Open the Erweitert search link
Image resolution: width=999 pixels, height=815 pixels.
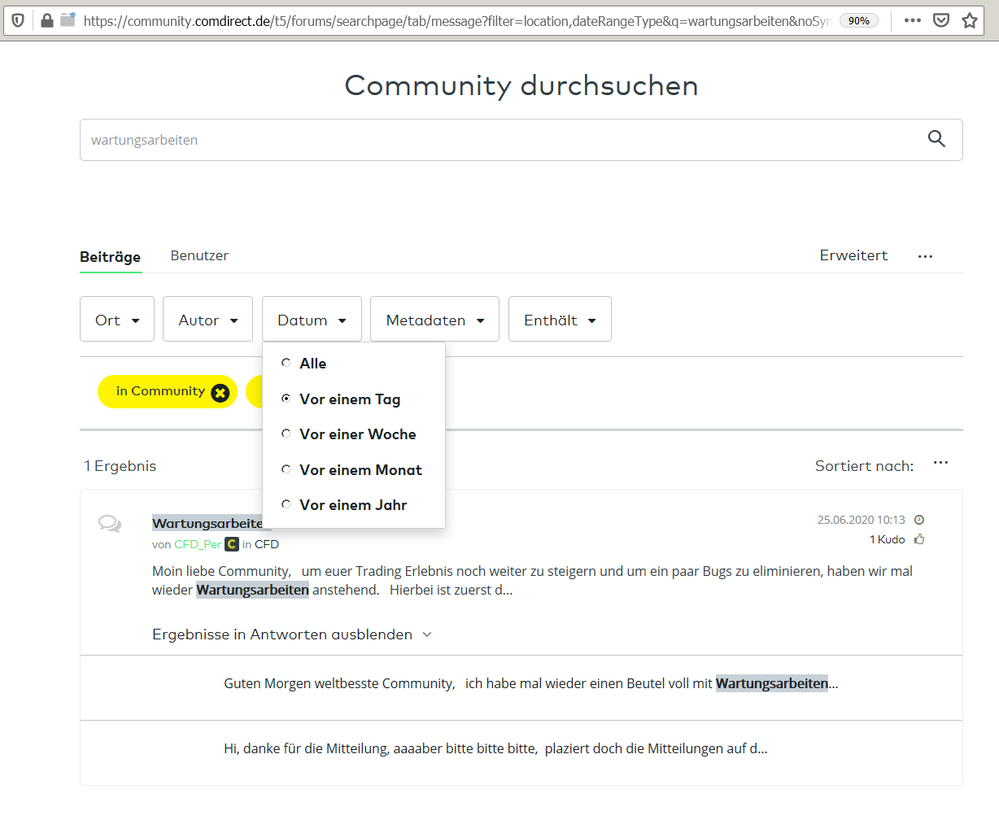[853, 256]
